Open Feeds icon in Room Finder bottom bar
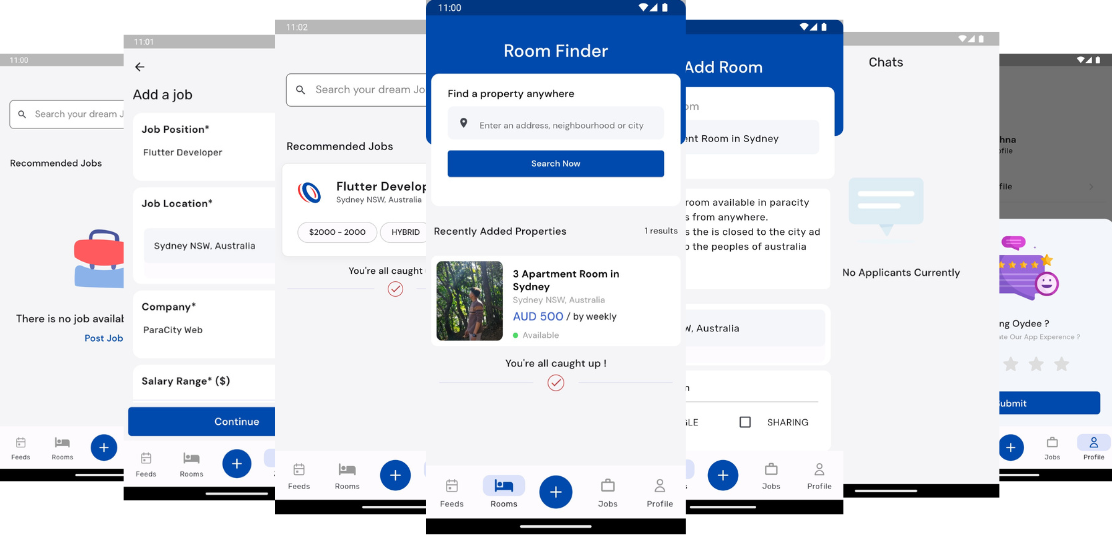Image resolution: width=1112 pixels, height=535 pixels. coord(452,492)
